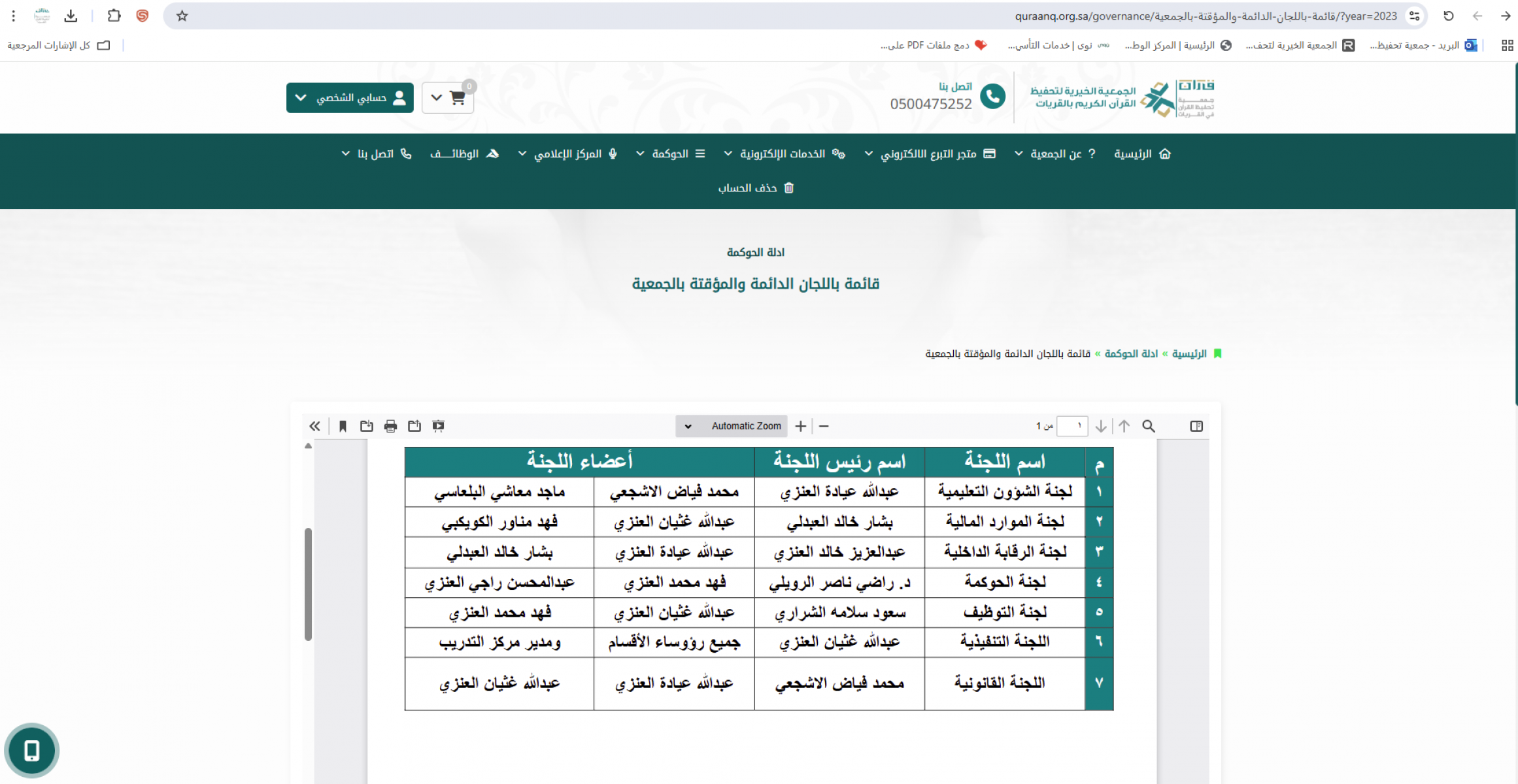The image size is (1518, 784).
Task: Expand the حسابي الشخصي account dropdown
Action: pyautogui.click(x=350, y=98)
